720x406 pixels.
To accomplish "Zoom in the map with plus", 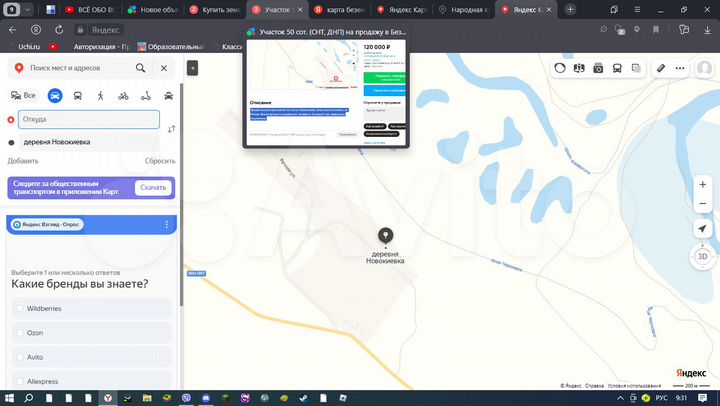I will [703, 185].
